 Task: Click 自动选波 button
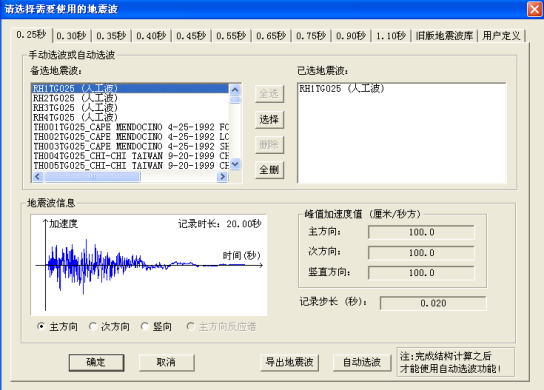362,362
